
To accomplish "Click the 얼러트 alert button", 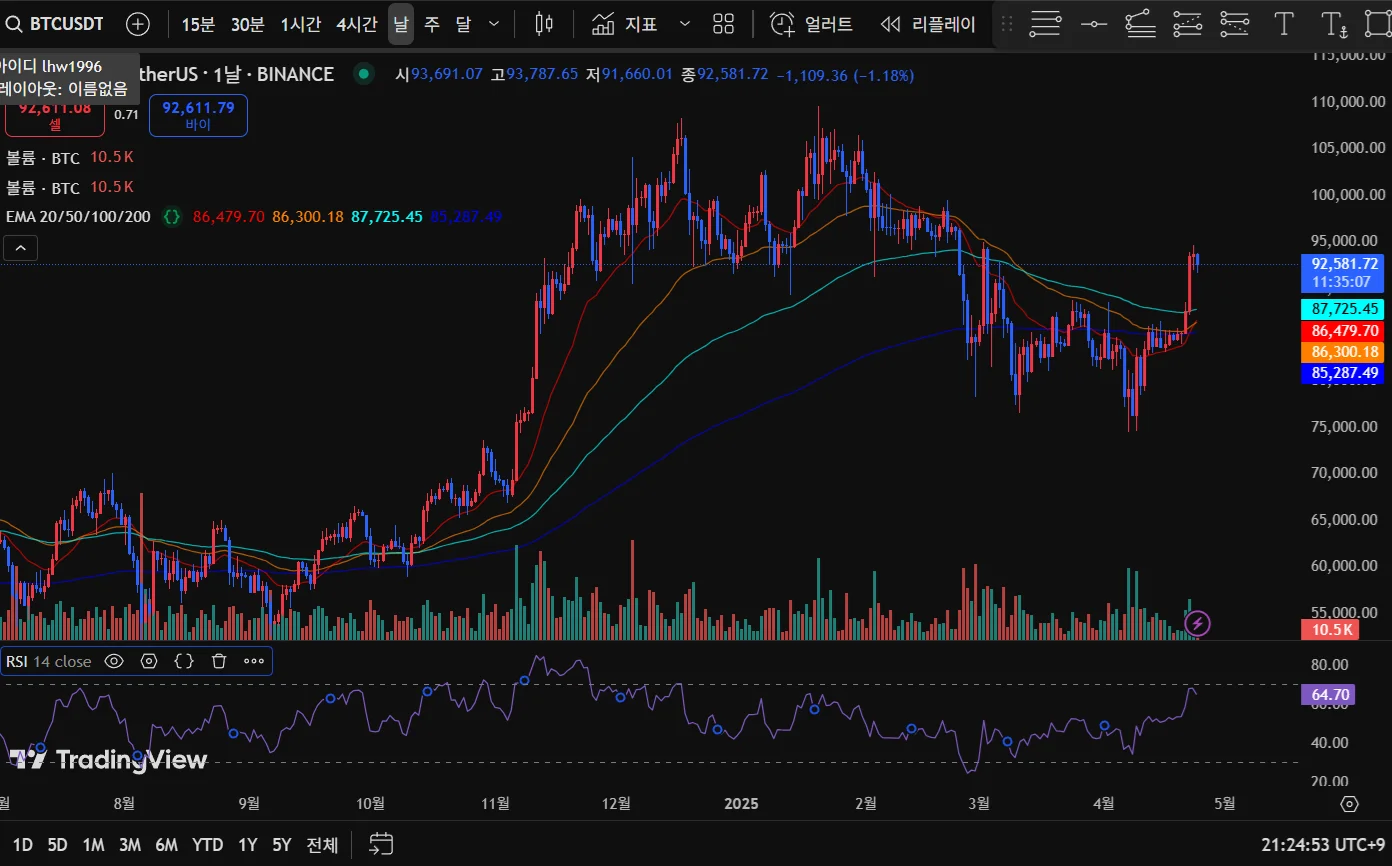I will pyautogui.click(x=811, y=24).
